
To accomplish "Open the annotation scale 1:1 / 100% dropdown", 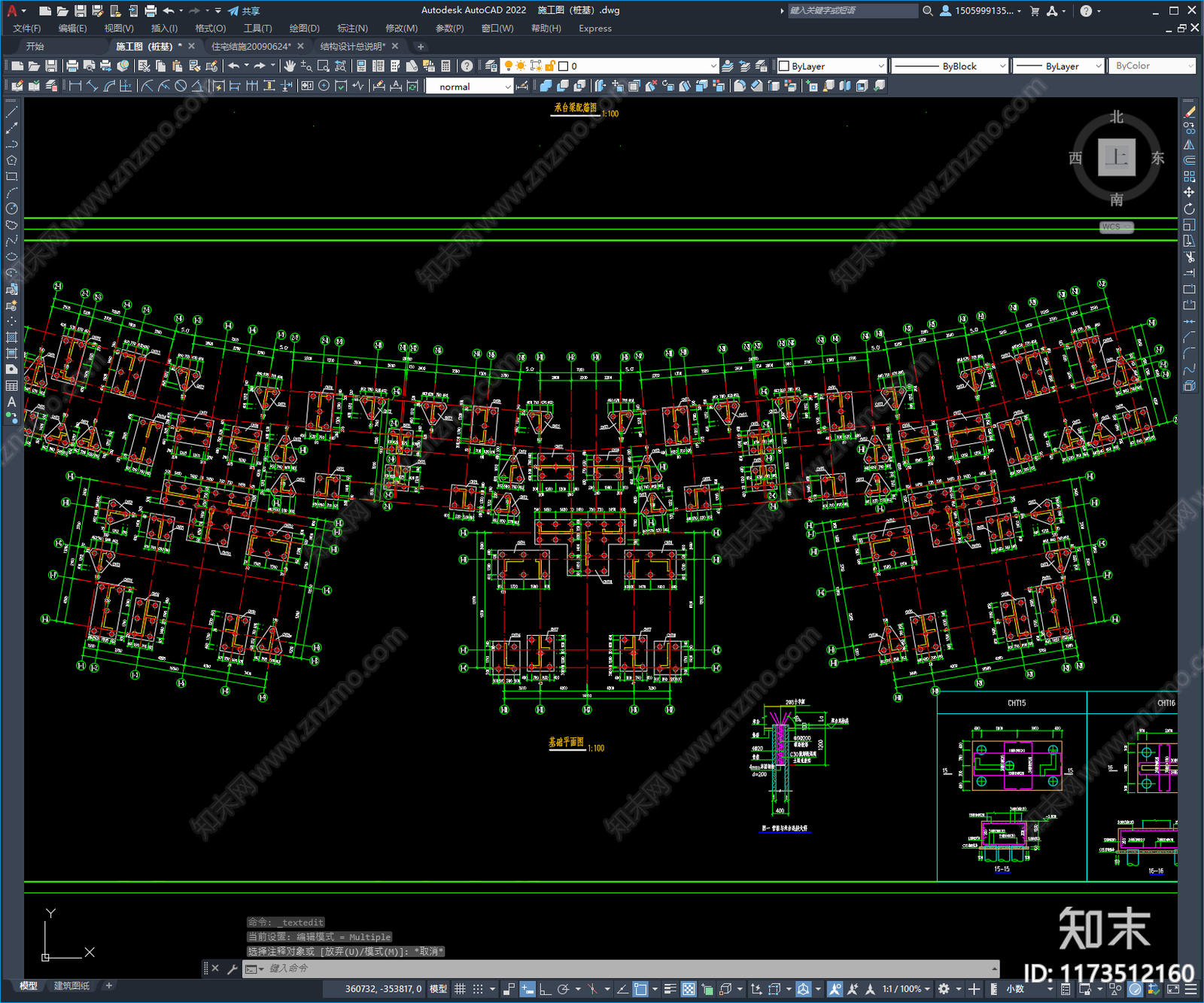I will pyautogui.click(x=906, y=989).
